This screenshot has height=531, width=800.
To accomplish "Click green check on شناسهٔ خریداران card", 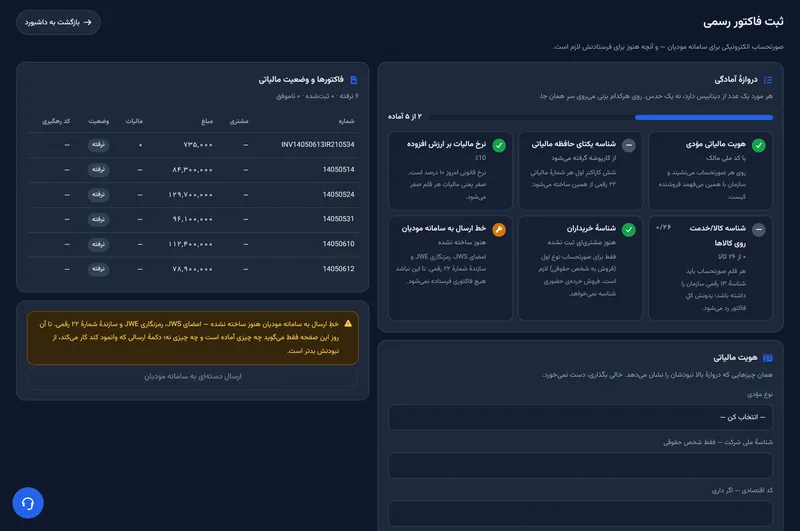I will [x=629, y=230].
